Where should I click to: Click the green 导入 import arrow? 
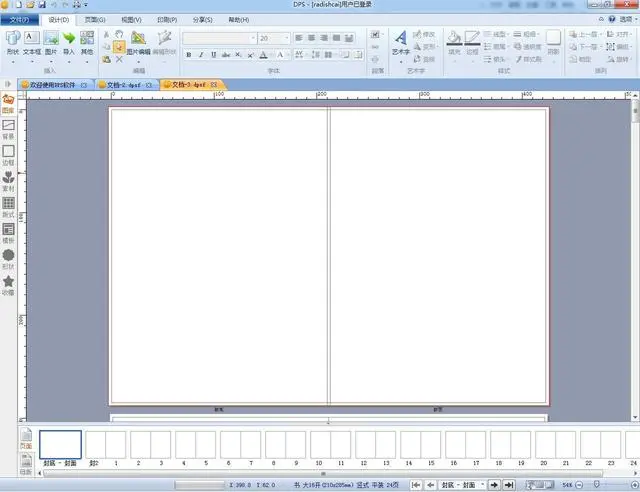coord(69,38)
